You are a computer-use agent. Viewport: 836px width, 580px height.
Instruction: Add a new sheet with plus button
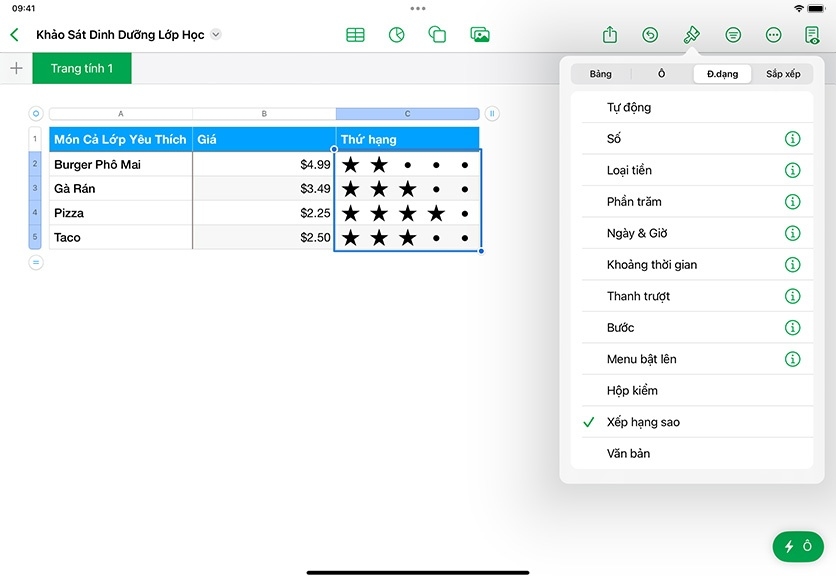(x=16, y=69)
